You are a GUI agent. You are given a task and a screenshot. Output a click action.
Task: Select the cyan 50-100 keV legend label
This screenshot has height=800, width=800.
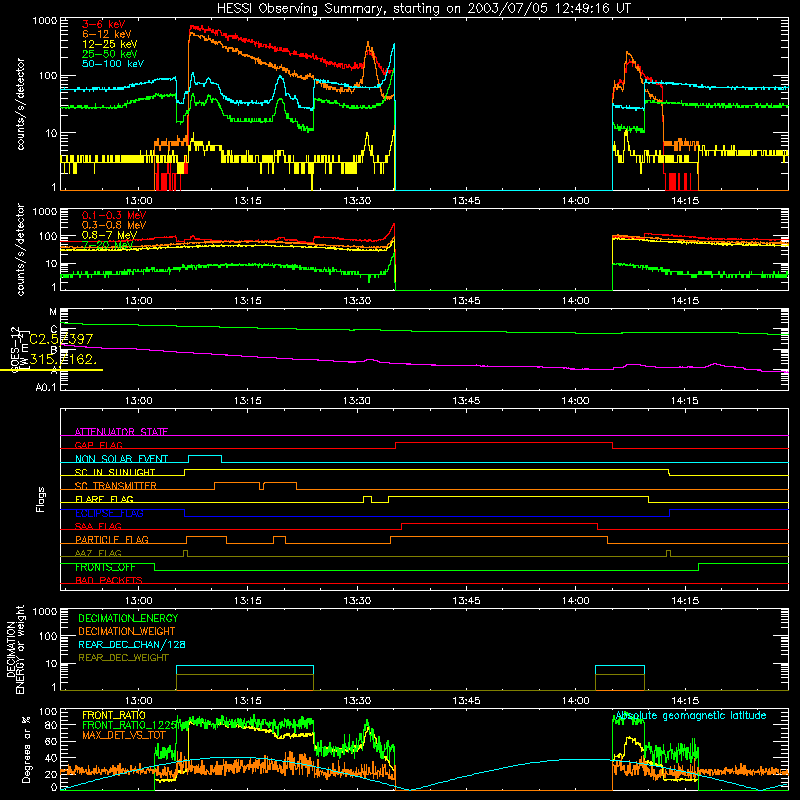point(113,63)
